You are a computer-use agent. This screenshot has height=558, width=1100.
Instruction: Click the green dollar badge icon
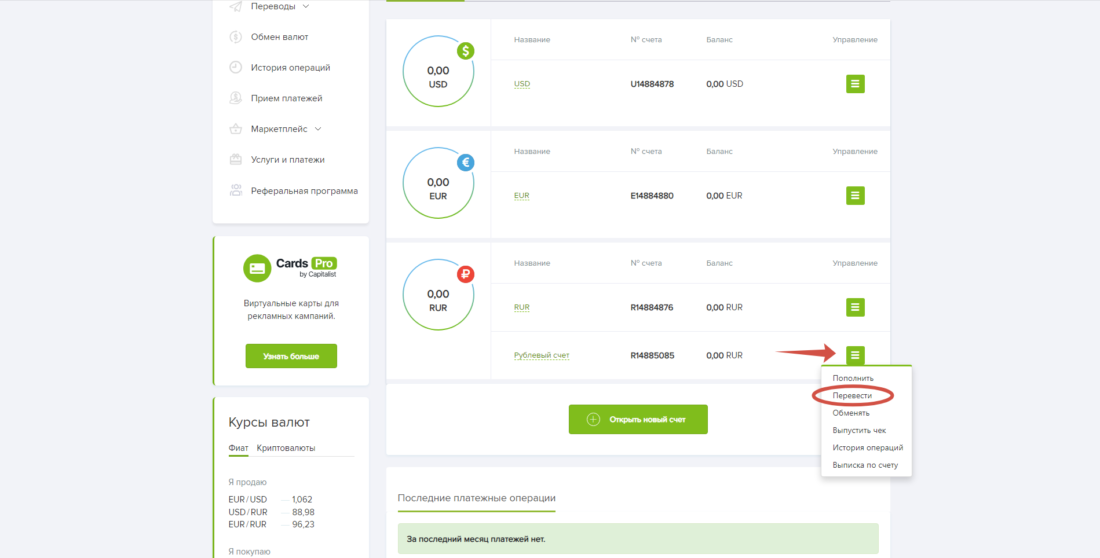point(466,51)
